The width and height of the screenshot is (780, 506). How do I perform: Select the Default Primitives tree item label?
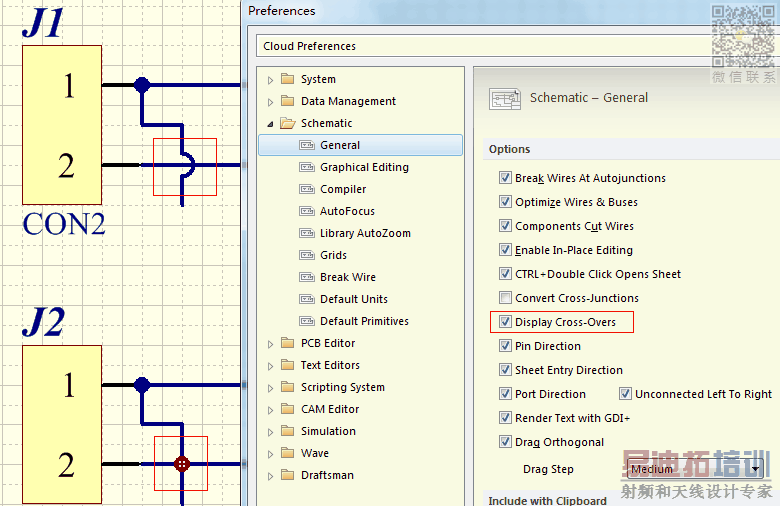(x=364, y=321)
